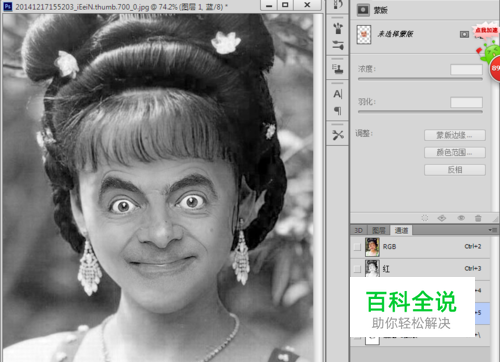The image size is (500, 362).
Task: Select the 红 channel name
Action: click(386, 269)
